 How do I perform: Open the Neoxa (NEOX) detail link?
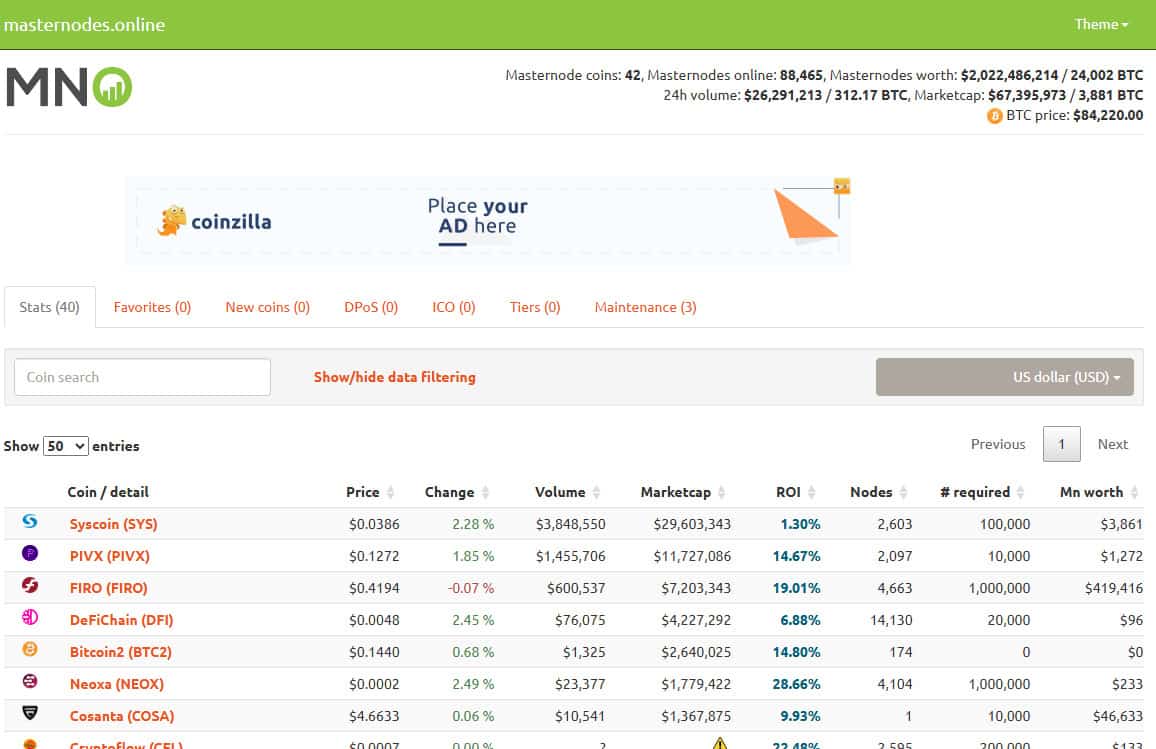[116, 684]
